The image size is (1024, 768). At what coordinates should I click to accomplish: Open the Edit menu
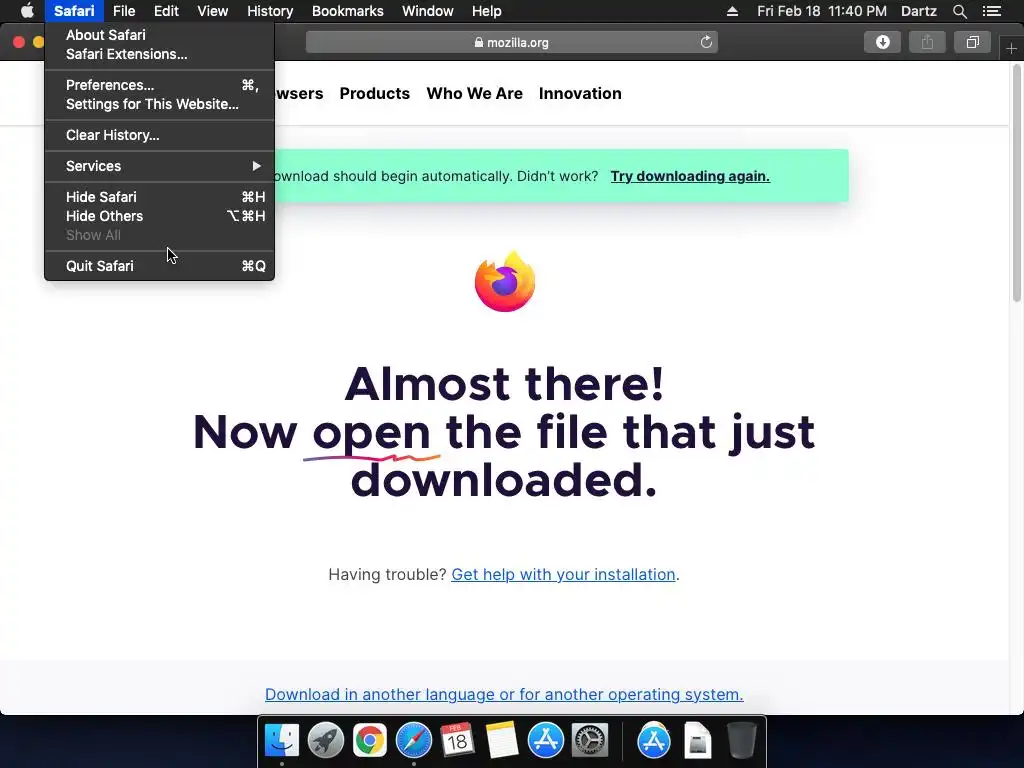coord(166,11)
